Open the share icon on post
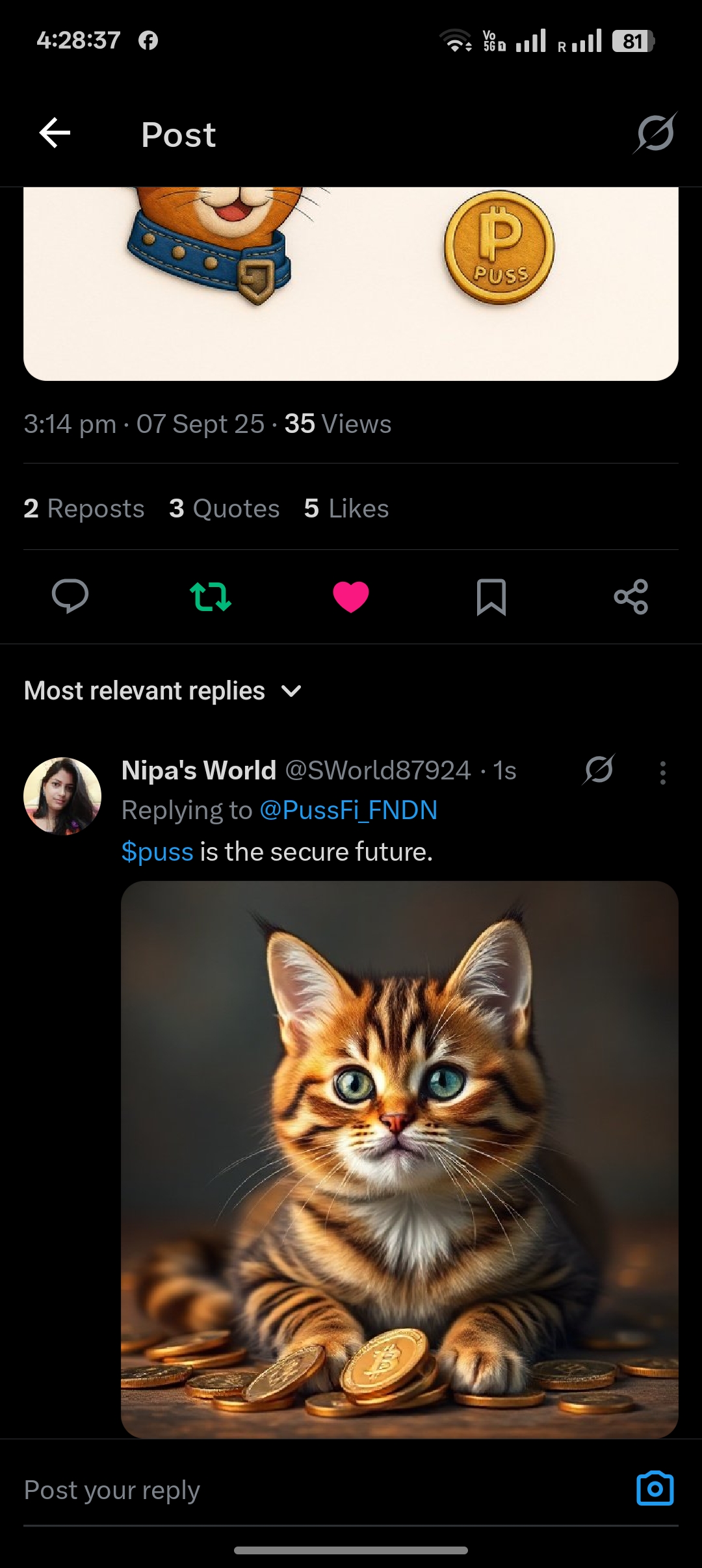The width and height of the screenshot is (702, 1568). tap(631, 596)
